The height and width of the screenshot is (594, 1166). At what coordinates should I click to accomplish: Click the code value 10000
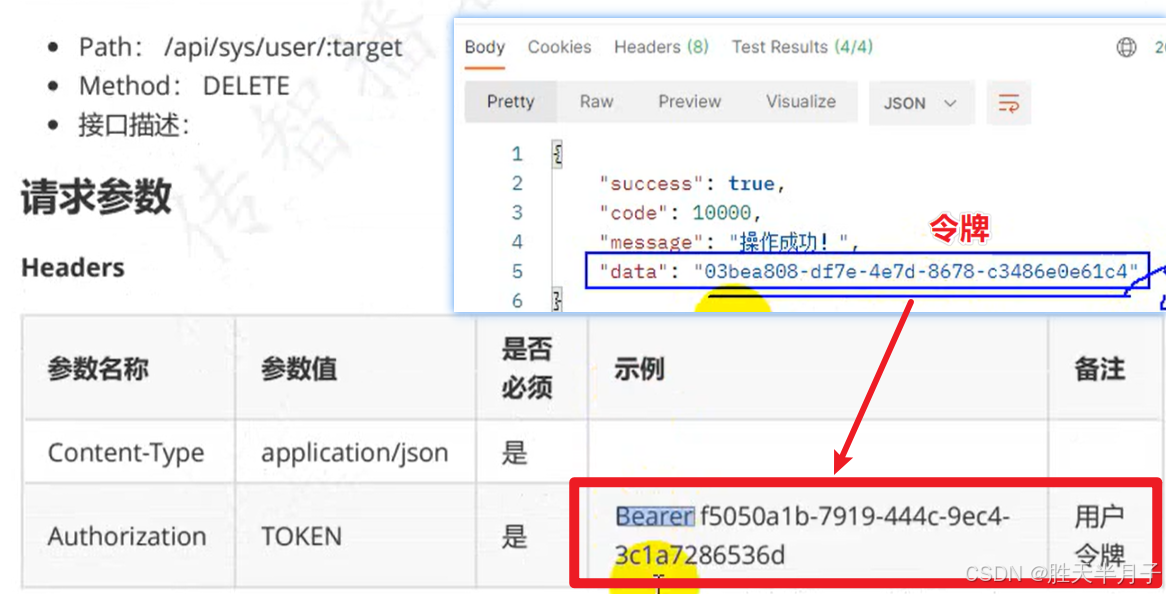pyautogui.click(x=721, y=213)
